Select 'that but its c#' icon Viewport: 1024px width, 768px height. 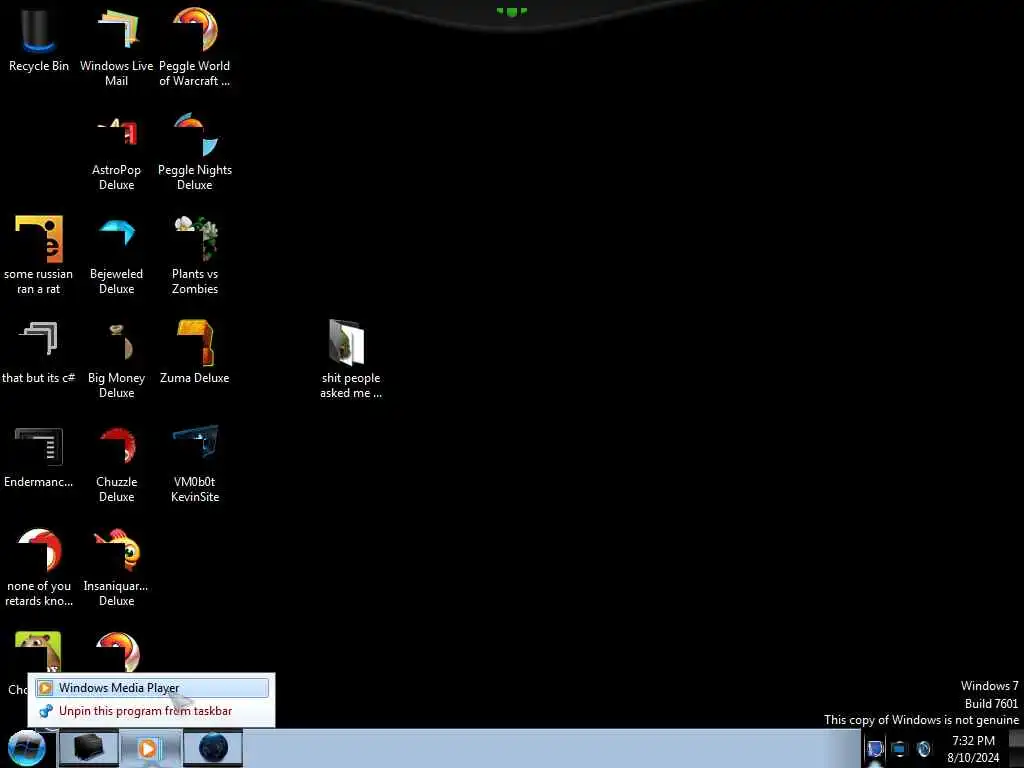(x=38, y=352)
